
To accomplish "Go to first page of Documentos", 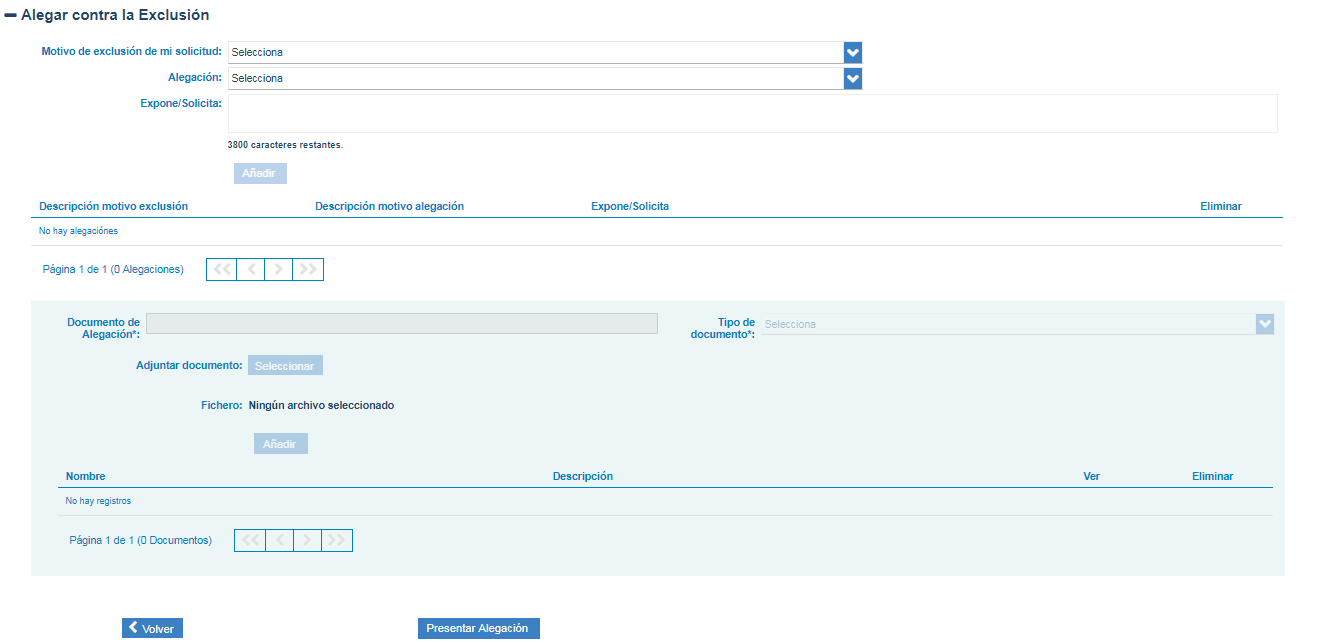I will [250, 541].
